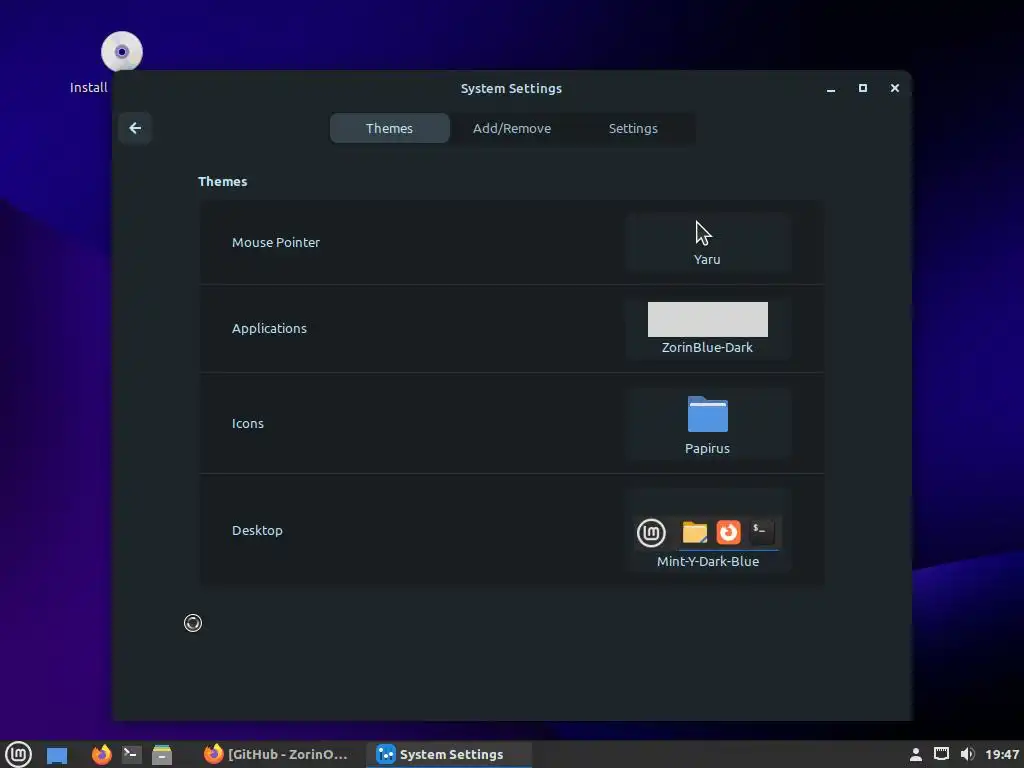The width and height of the screenshot is (1024, 768).
Task: Switch to the Themes tab
Action: tap(389, 128)
